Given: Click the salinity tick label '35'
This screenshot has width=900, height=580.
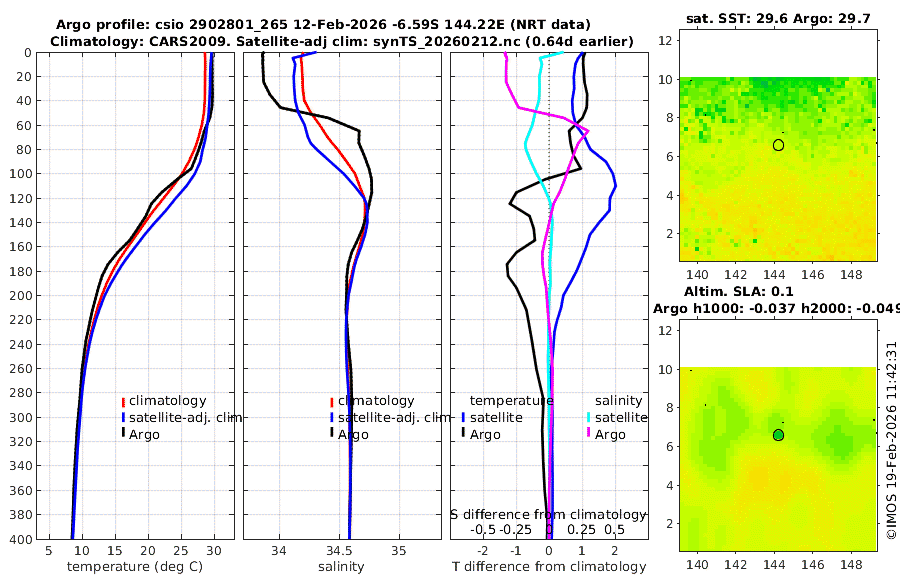Looking at the screenshot, I should [x=398, y=551].
